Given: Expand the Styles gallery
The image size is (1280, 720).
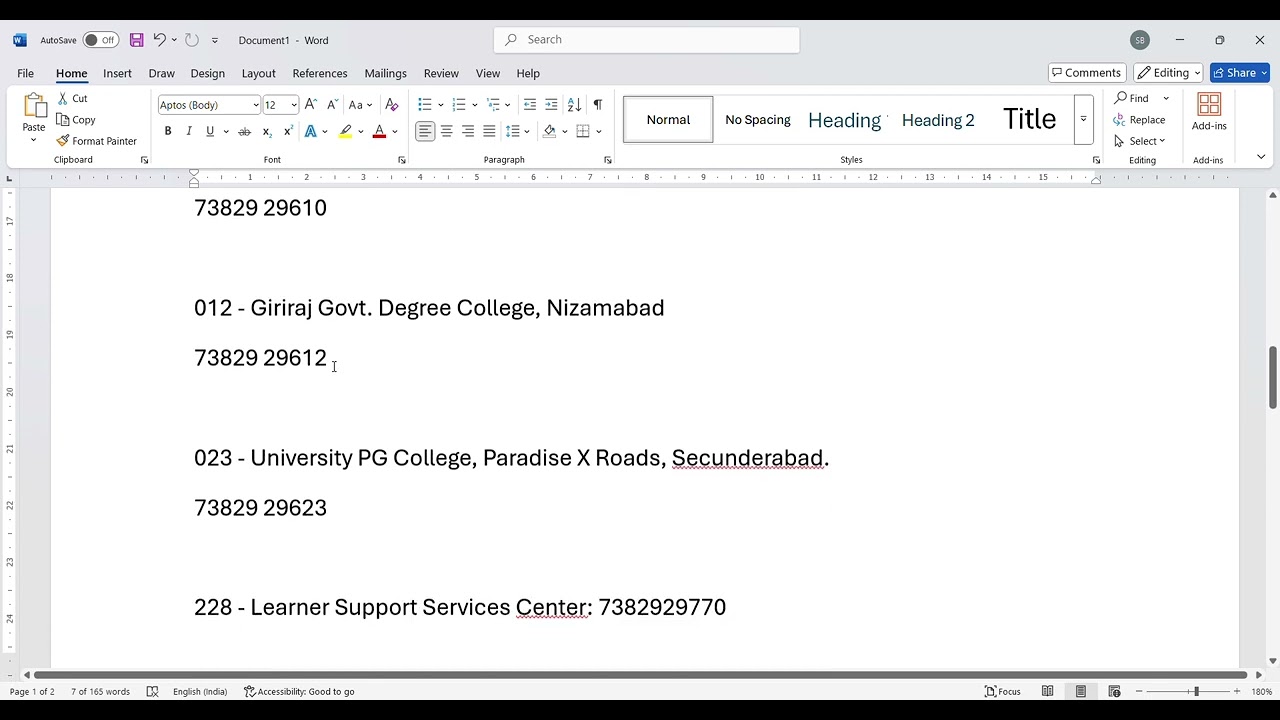Looking at the screenshot, I should 1083,119.
